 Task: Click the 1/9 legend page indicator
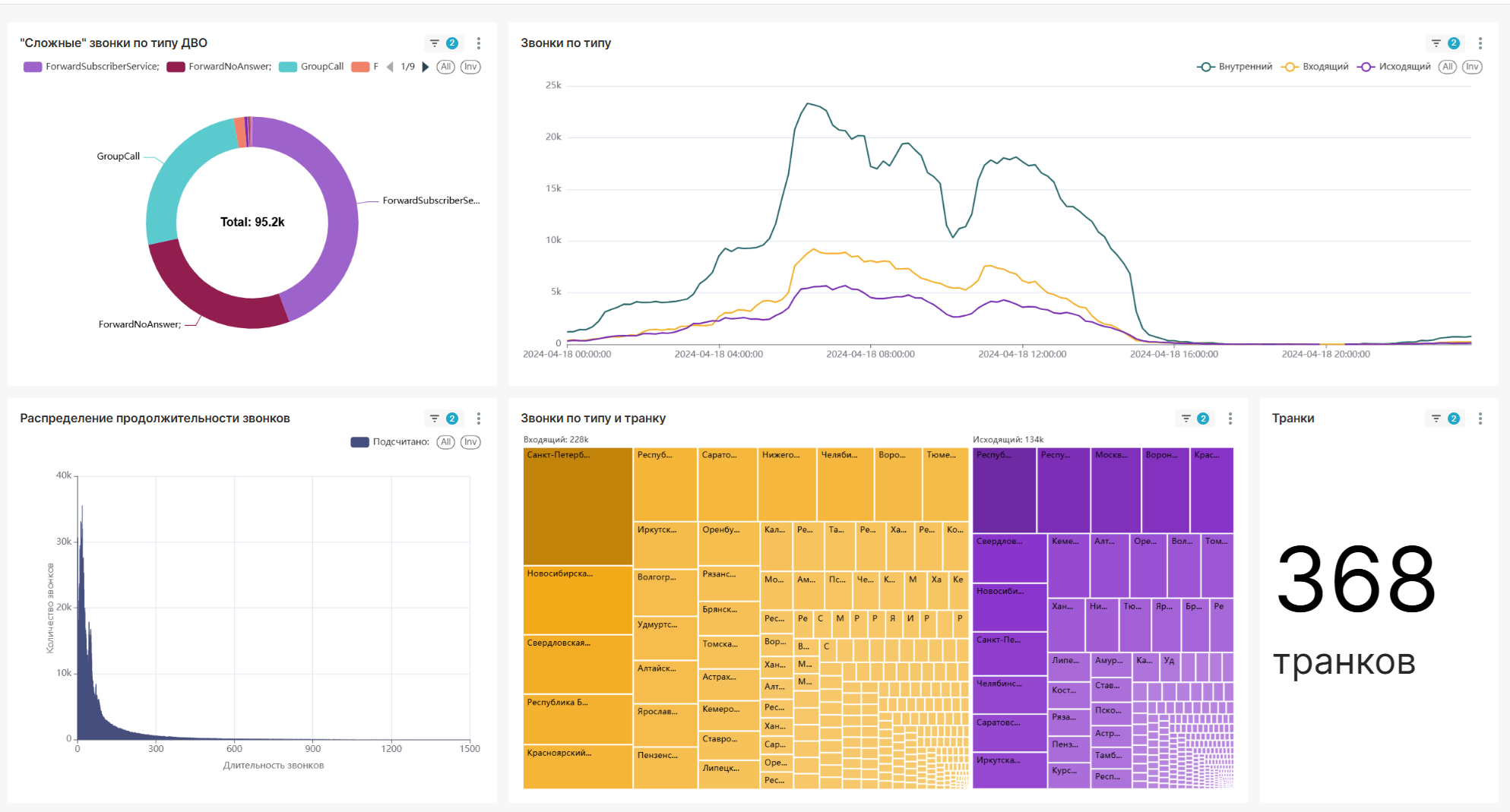tap(408, 67)
